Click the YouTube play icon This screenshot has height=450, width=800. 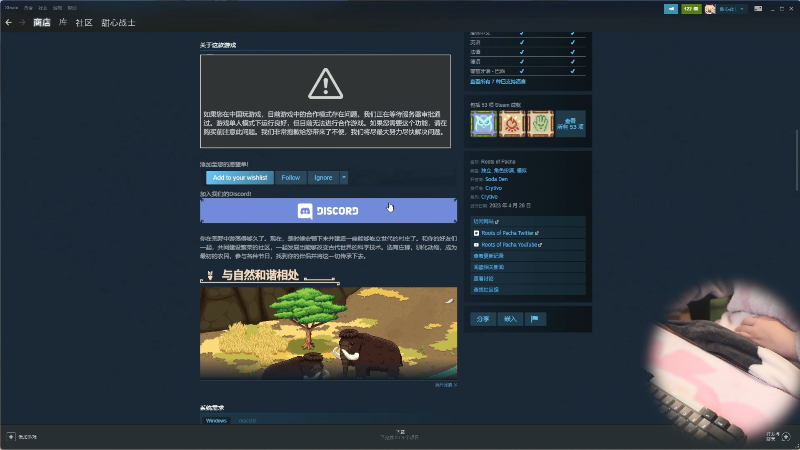[476, 245]
